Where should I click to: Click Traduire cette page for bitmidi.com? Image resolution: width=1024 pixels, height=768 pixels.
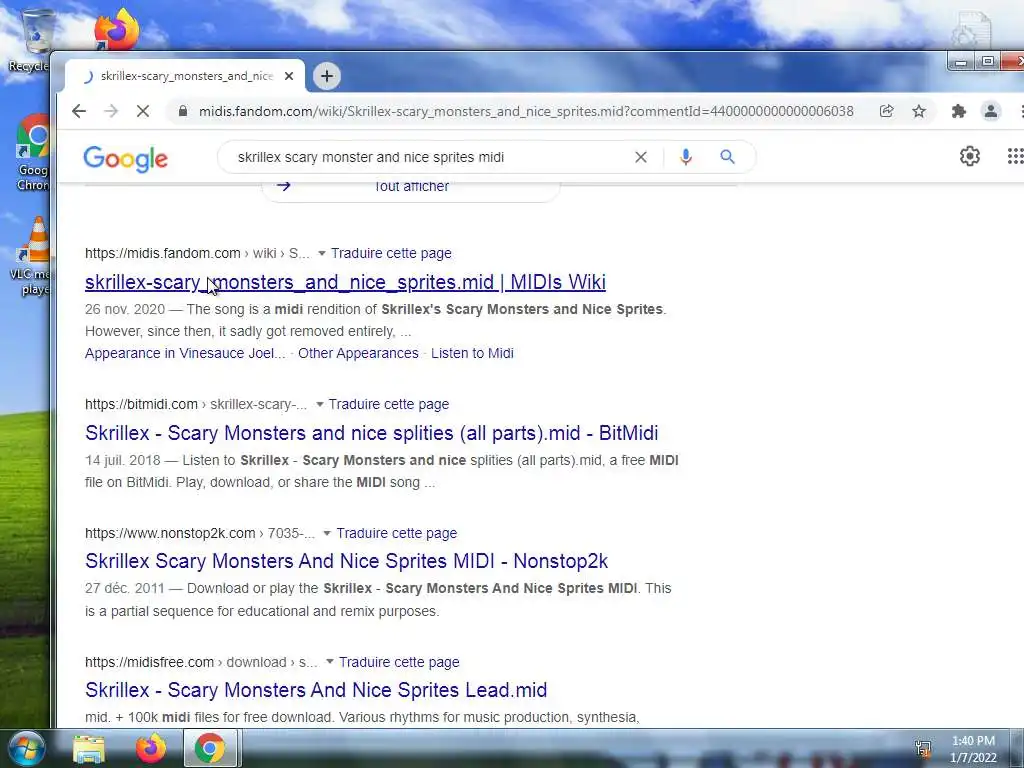coord(389,404)
